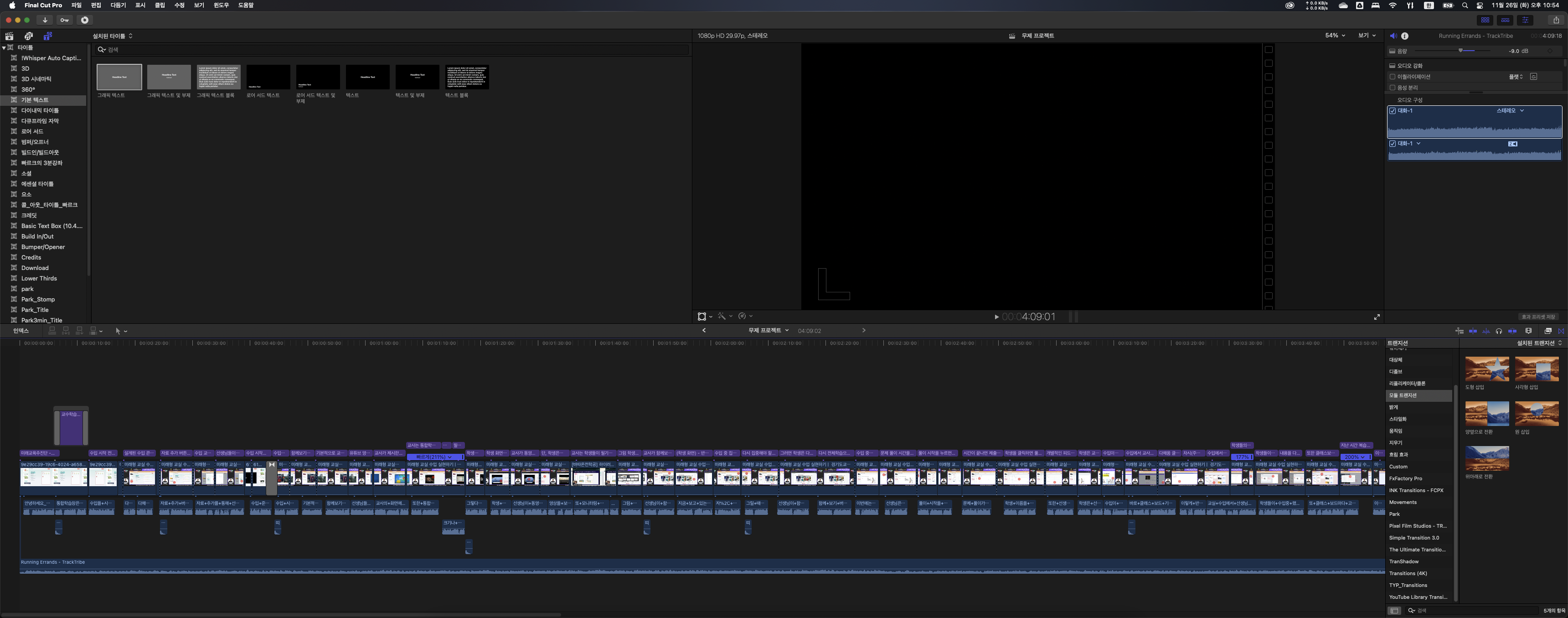Switch to the info inspector icon

(1405, 36)
